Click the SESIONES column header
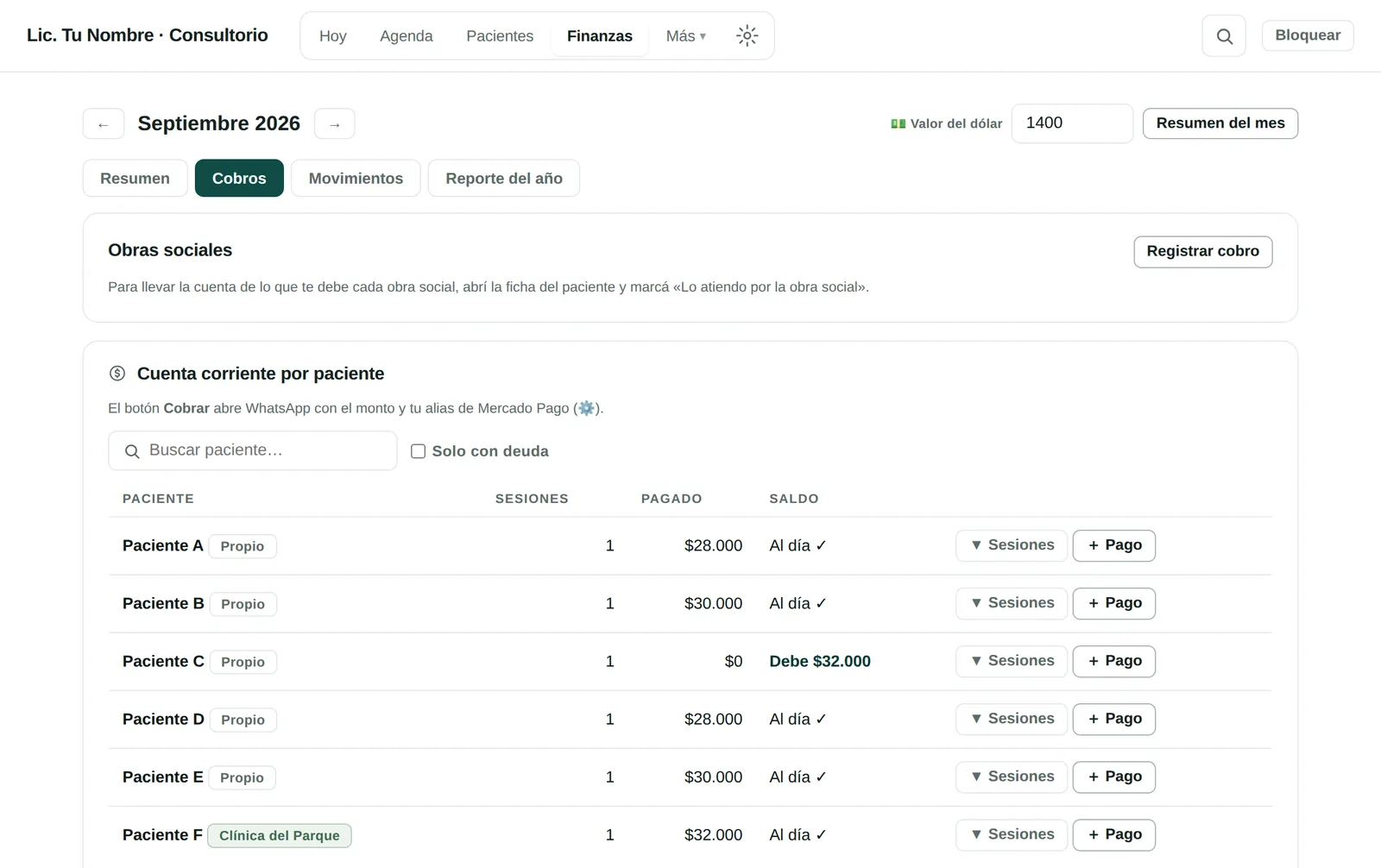 click(x=532, y=499)
